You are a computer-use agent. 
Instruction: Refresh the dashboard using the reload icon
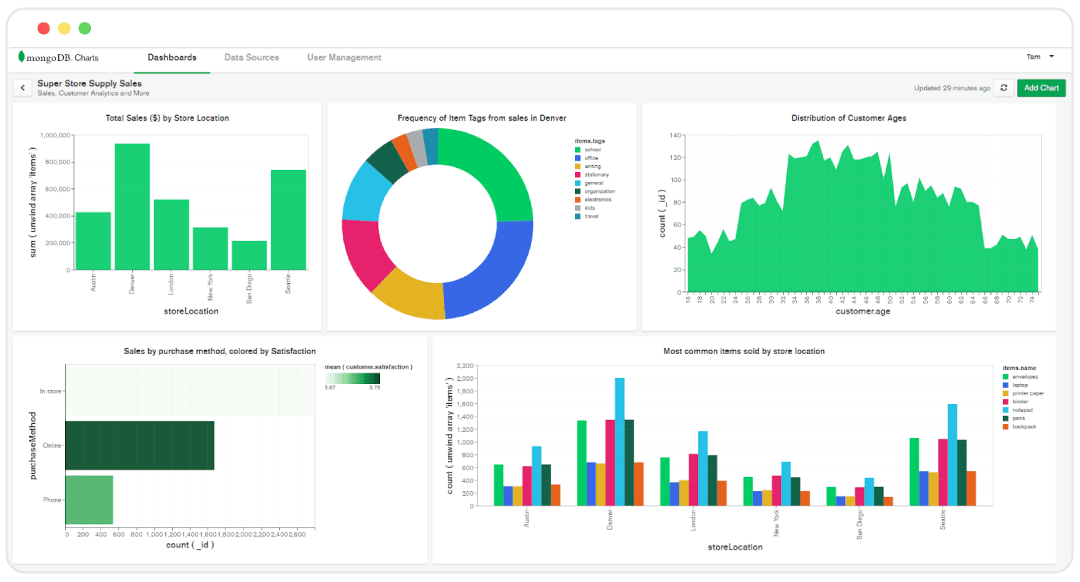[1004, 87]
